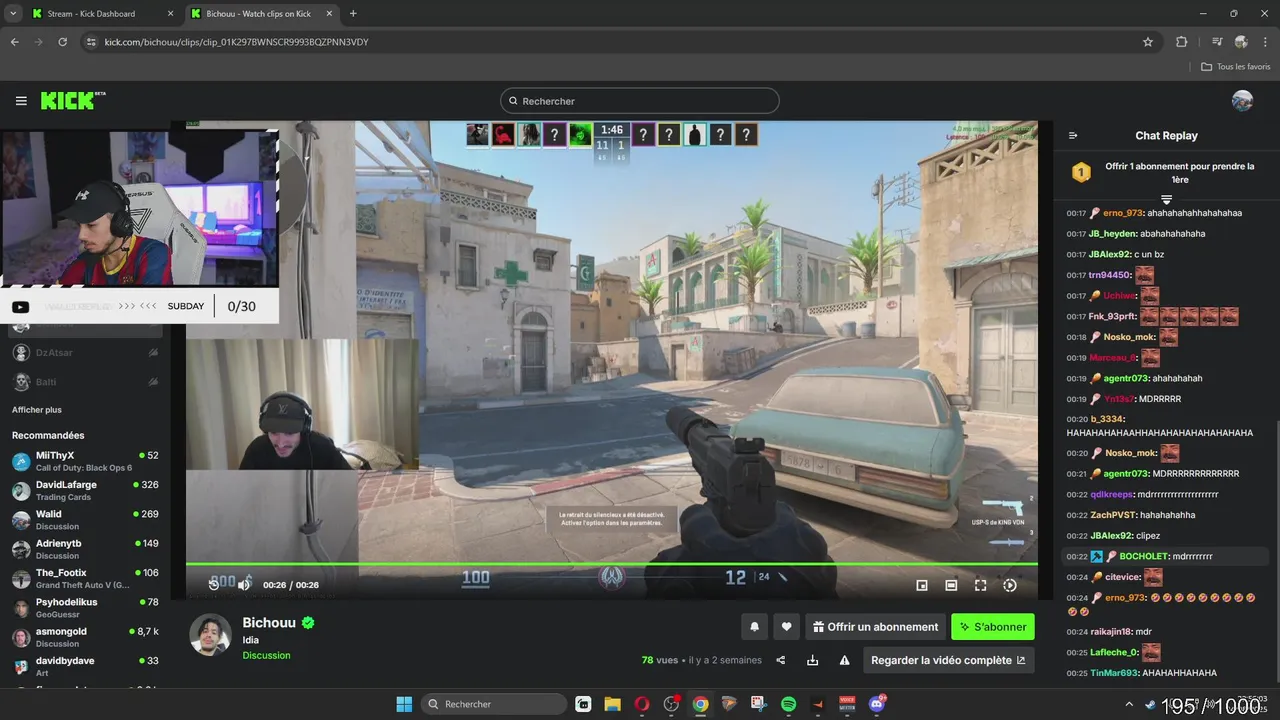Collapse the Chat Replay panel
Screen dimensions: 1280x720
click(1073, 136)
